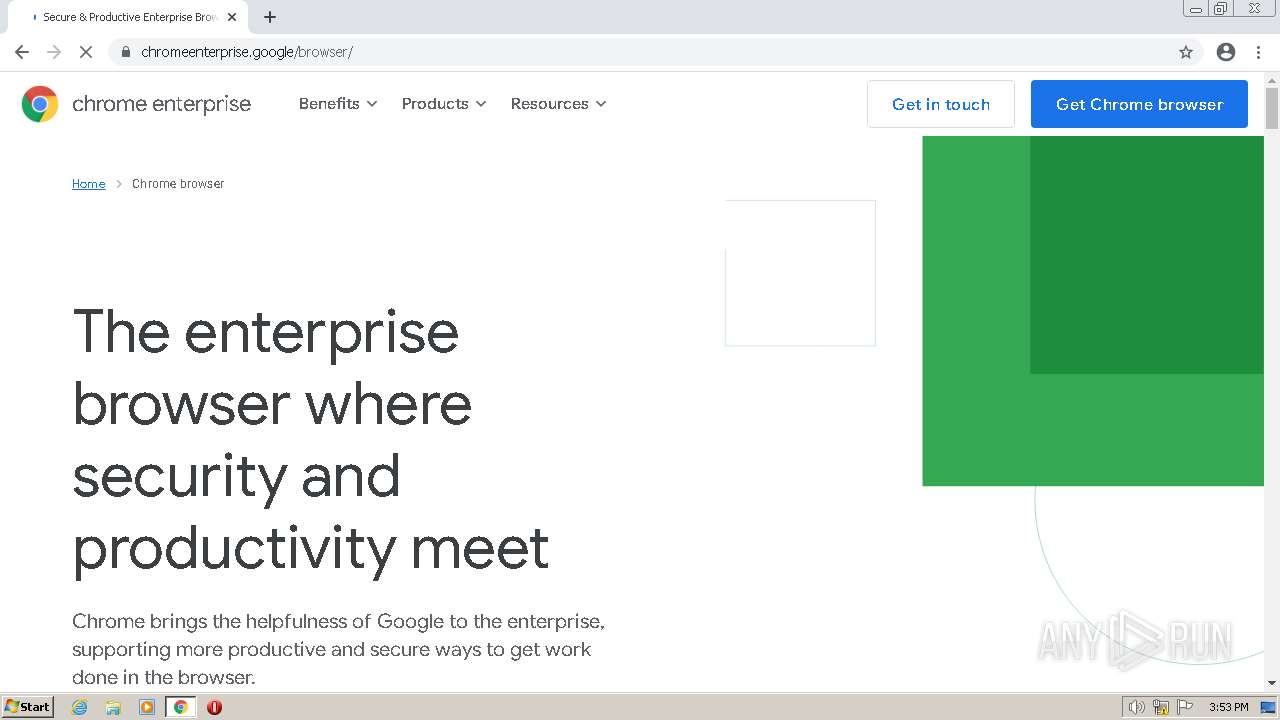Open media player taskbar icon
1280x720 pixels.
pos(147,707)
